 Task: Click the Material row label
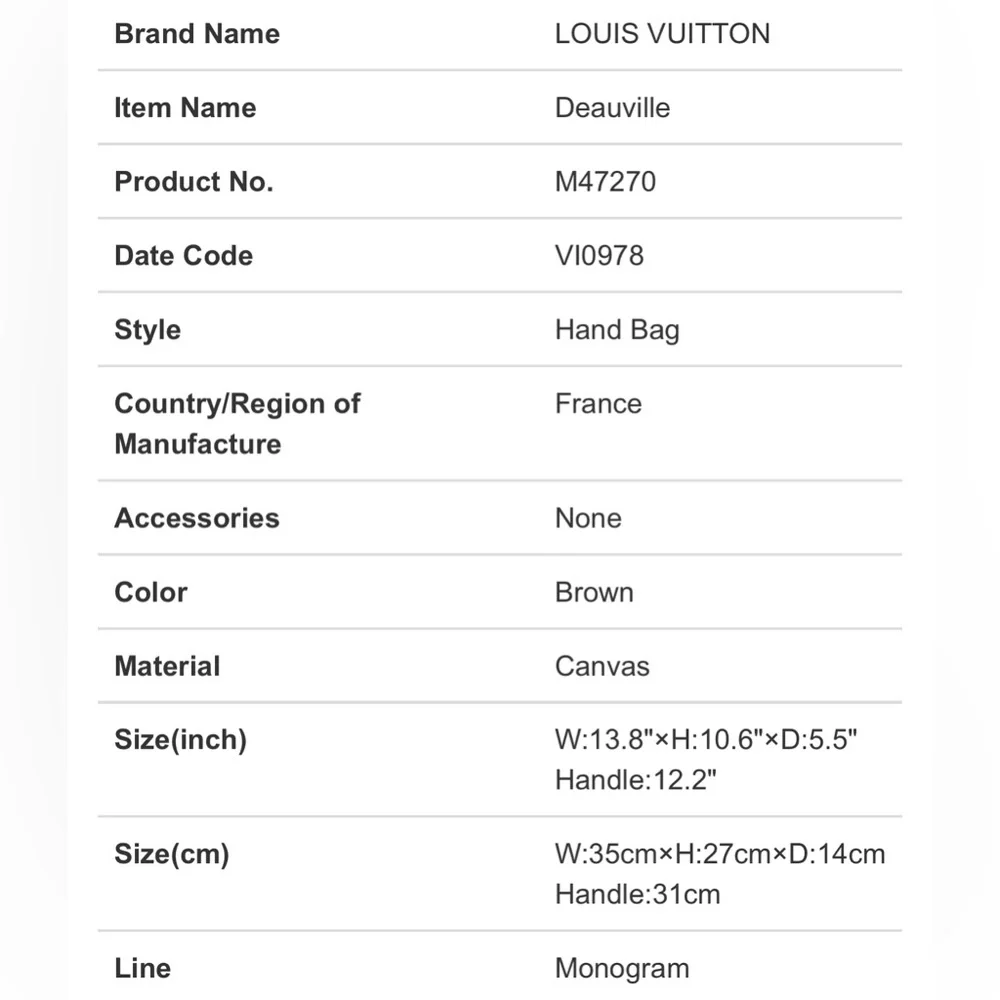coord(167,666)
